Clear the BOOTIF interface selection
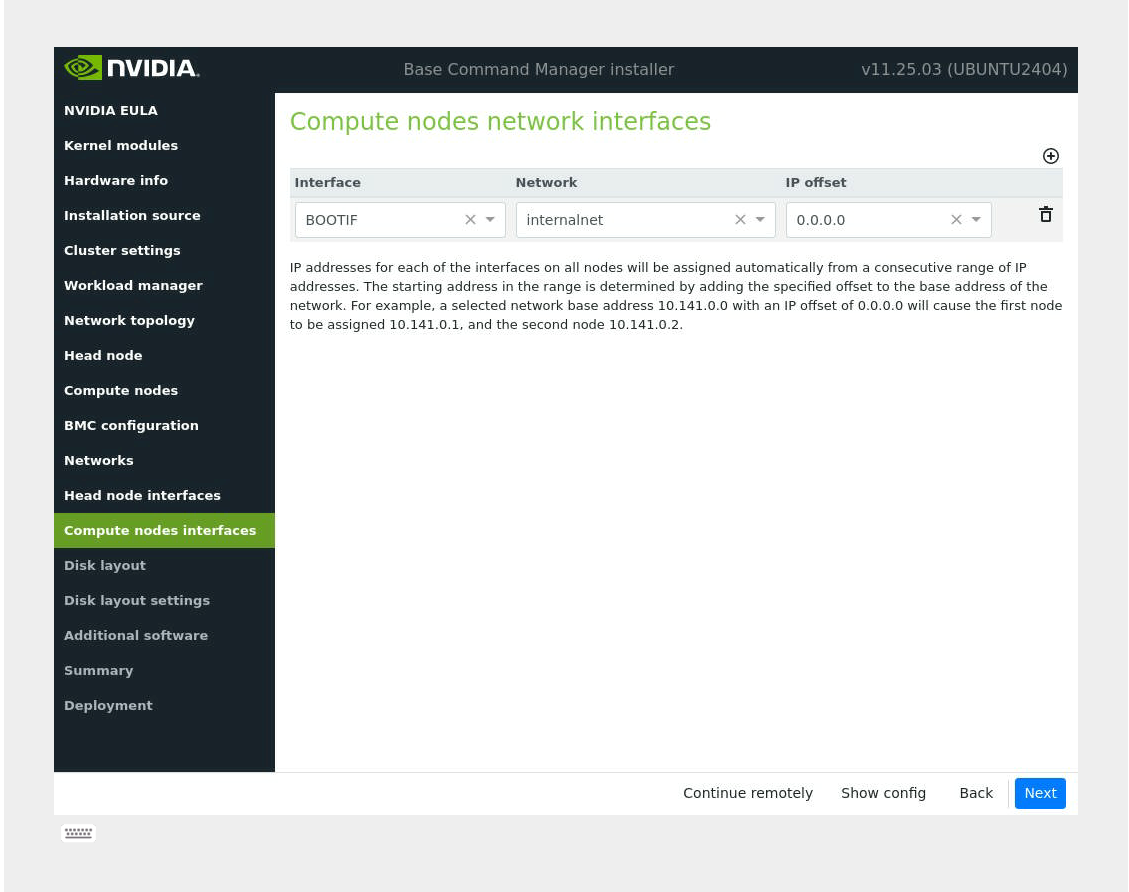This screenshot has width=1129, height=892. (x=470, y=220)
